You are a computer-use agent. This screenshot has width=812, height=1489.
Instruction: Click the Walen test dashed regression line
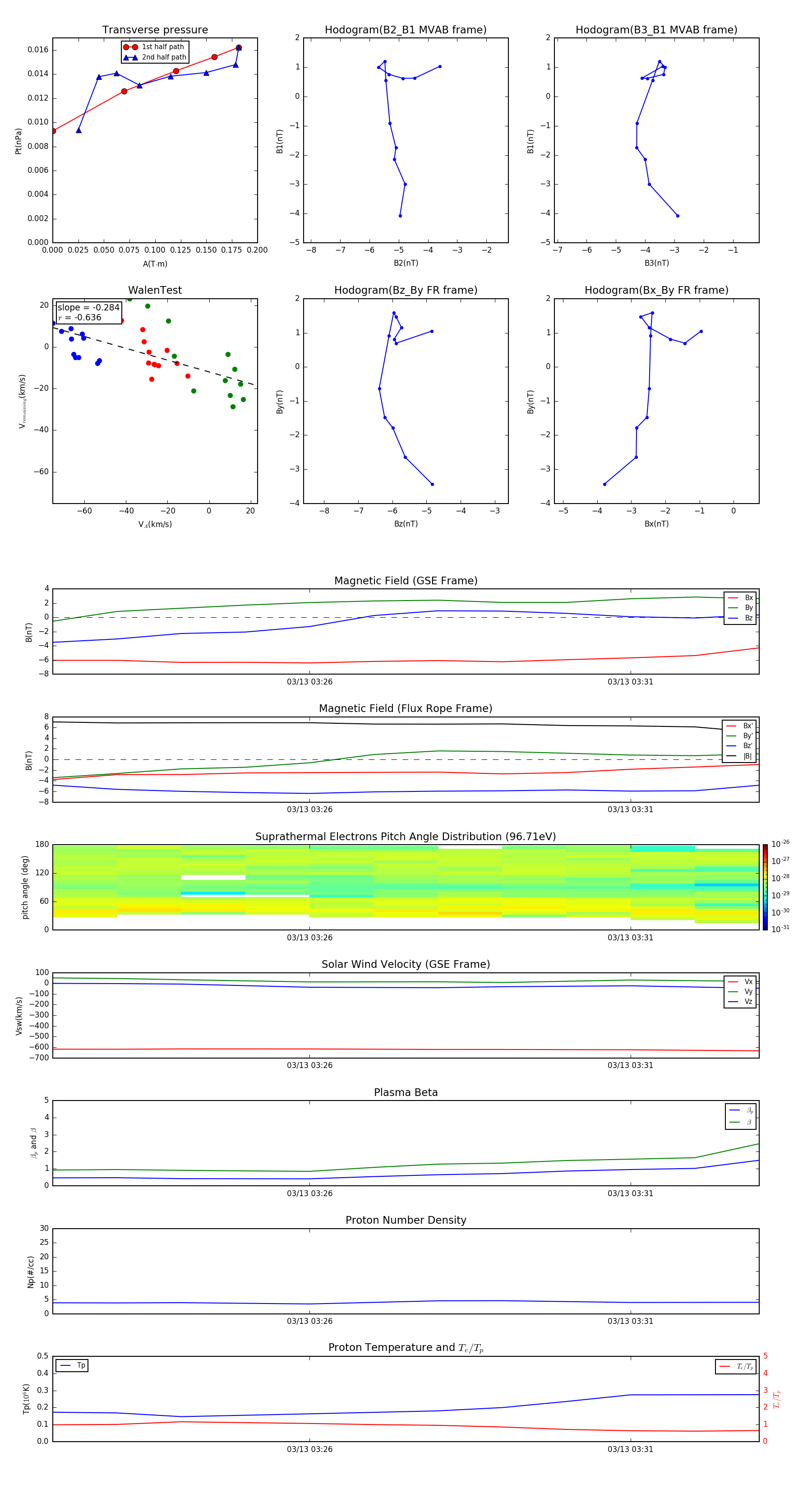[x=154, y=356]
